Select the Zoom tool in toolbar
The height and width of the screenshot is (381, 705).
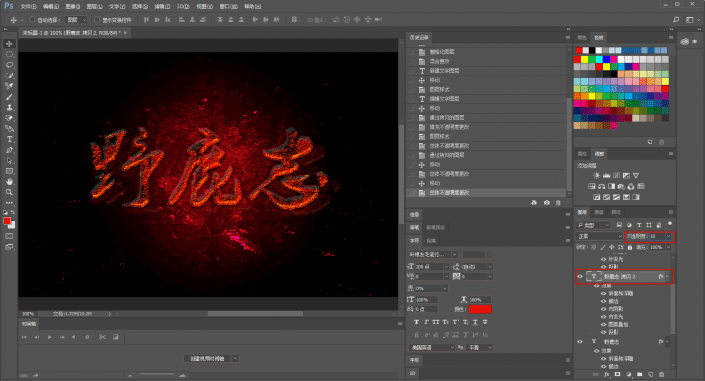(9, 193)
